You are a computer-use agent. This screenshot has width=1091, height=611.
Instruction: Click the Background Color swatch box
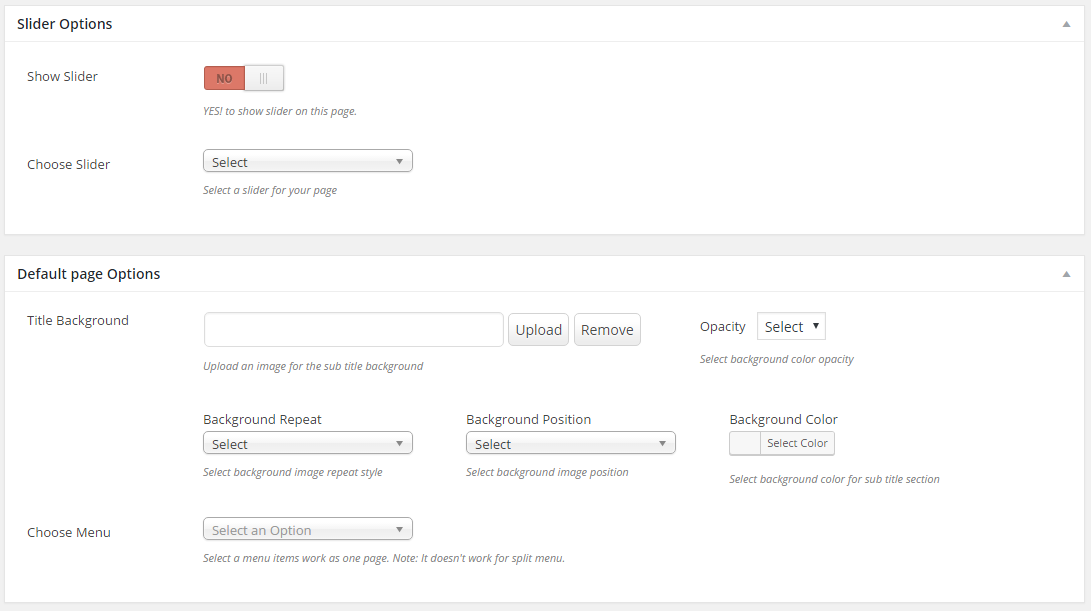(745, 444)
